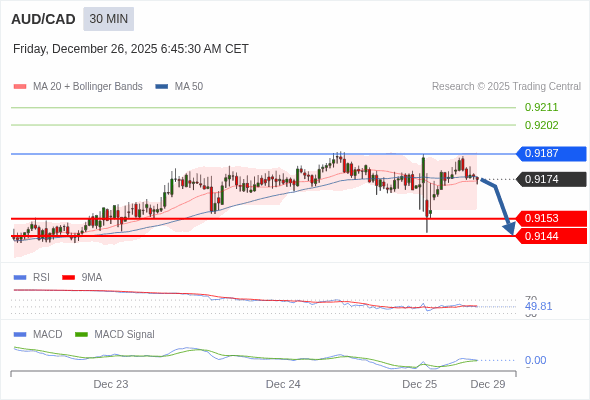
Task: Click the black 0.9174 current price tag
Action: [x=551, y=179]
